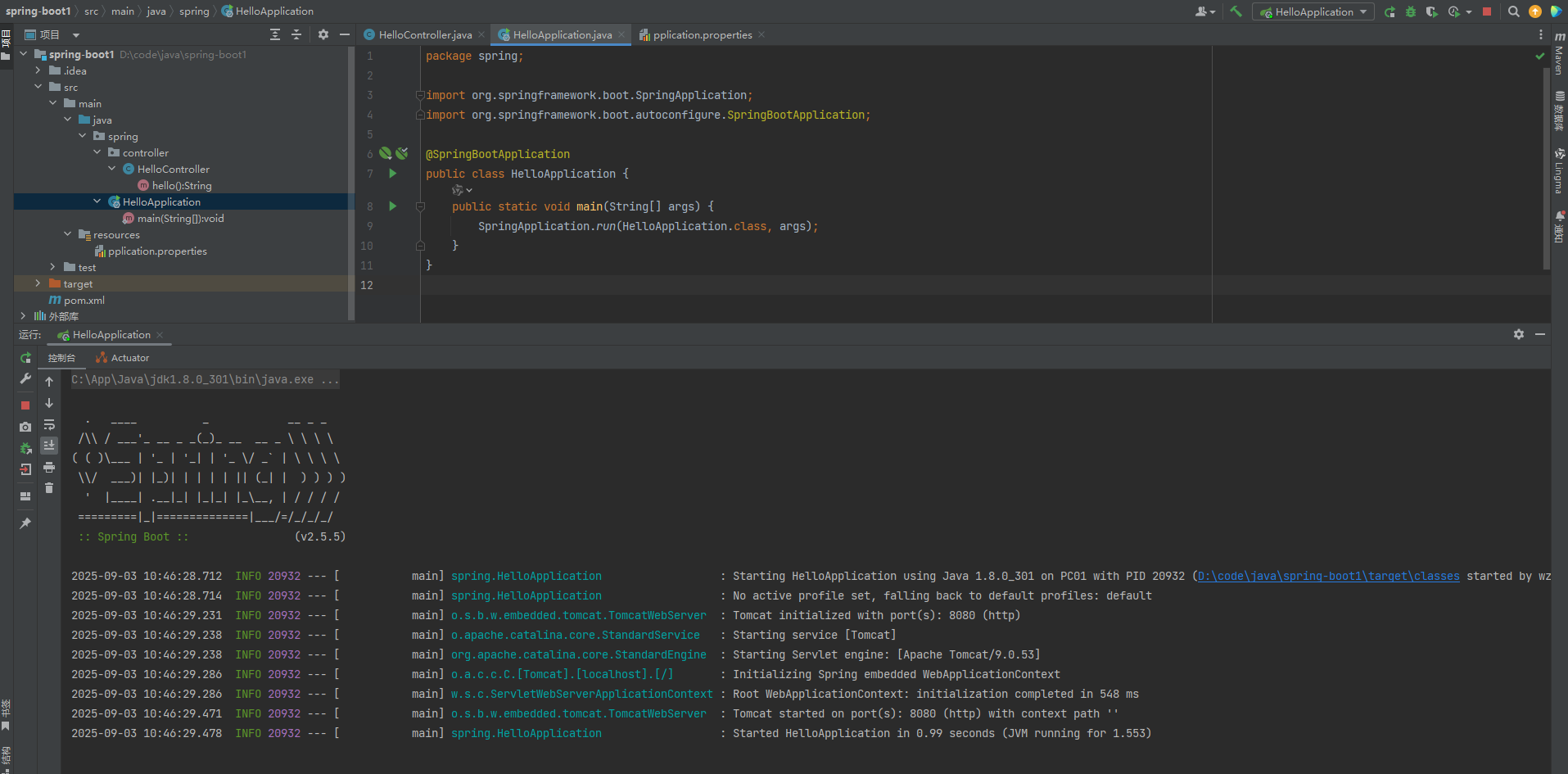Pin the Run tab with the pin icon
Viewport: 1568px width, 774px height.
point(25,523)
